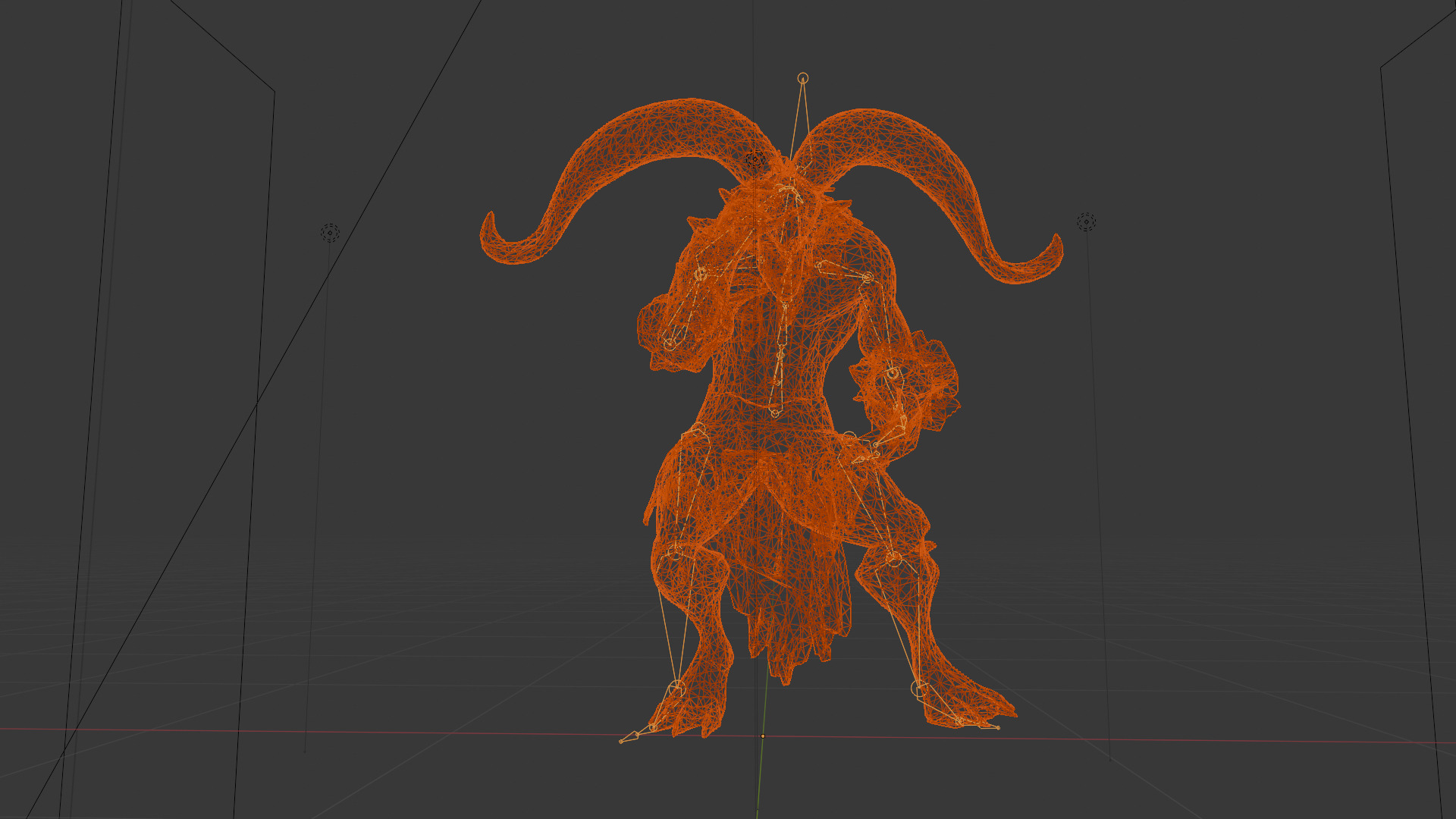1456x819 pixels.
Task: Select the point light left of the character
Action: point(330,233)
